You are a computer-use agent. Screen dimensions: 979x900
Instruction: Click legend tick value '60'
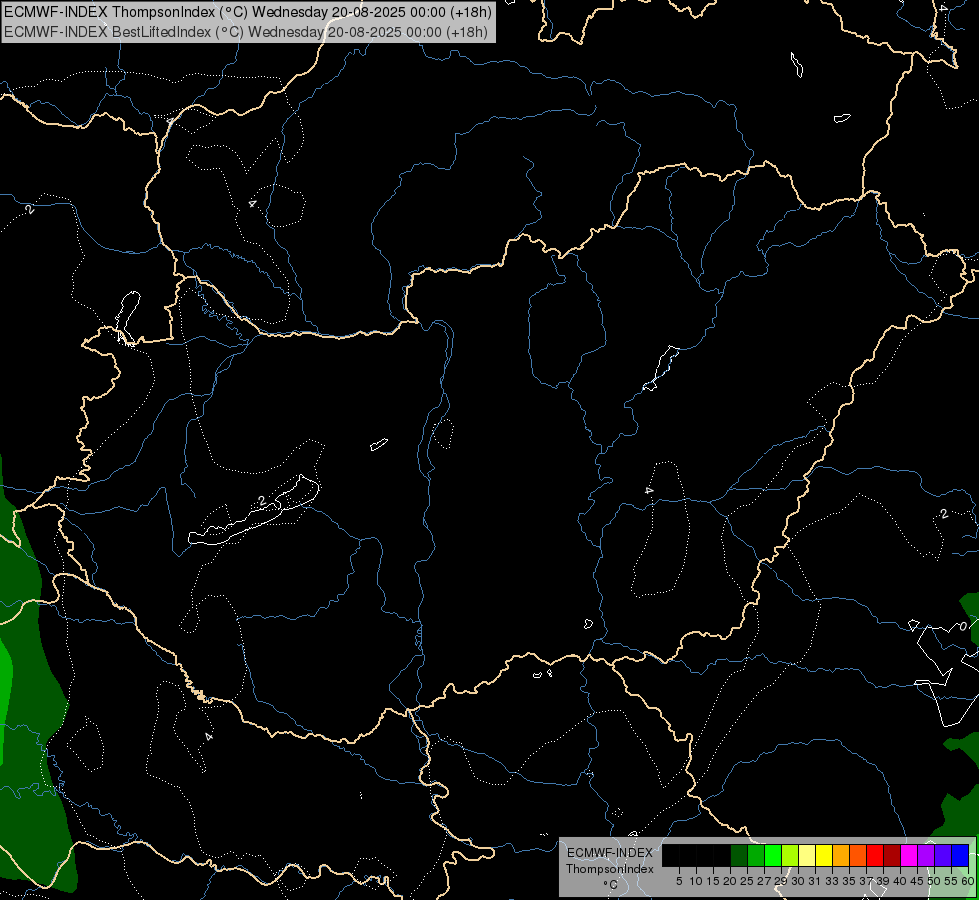(x=967, y=881)
